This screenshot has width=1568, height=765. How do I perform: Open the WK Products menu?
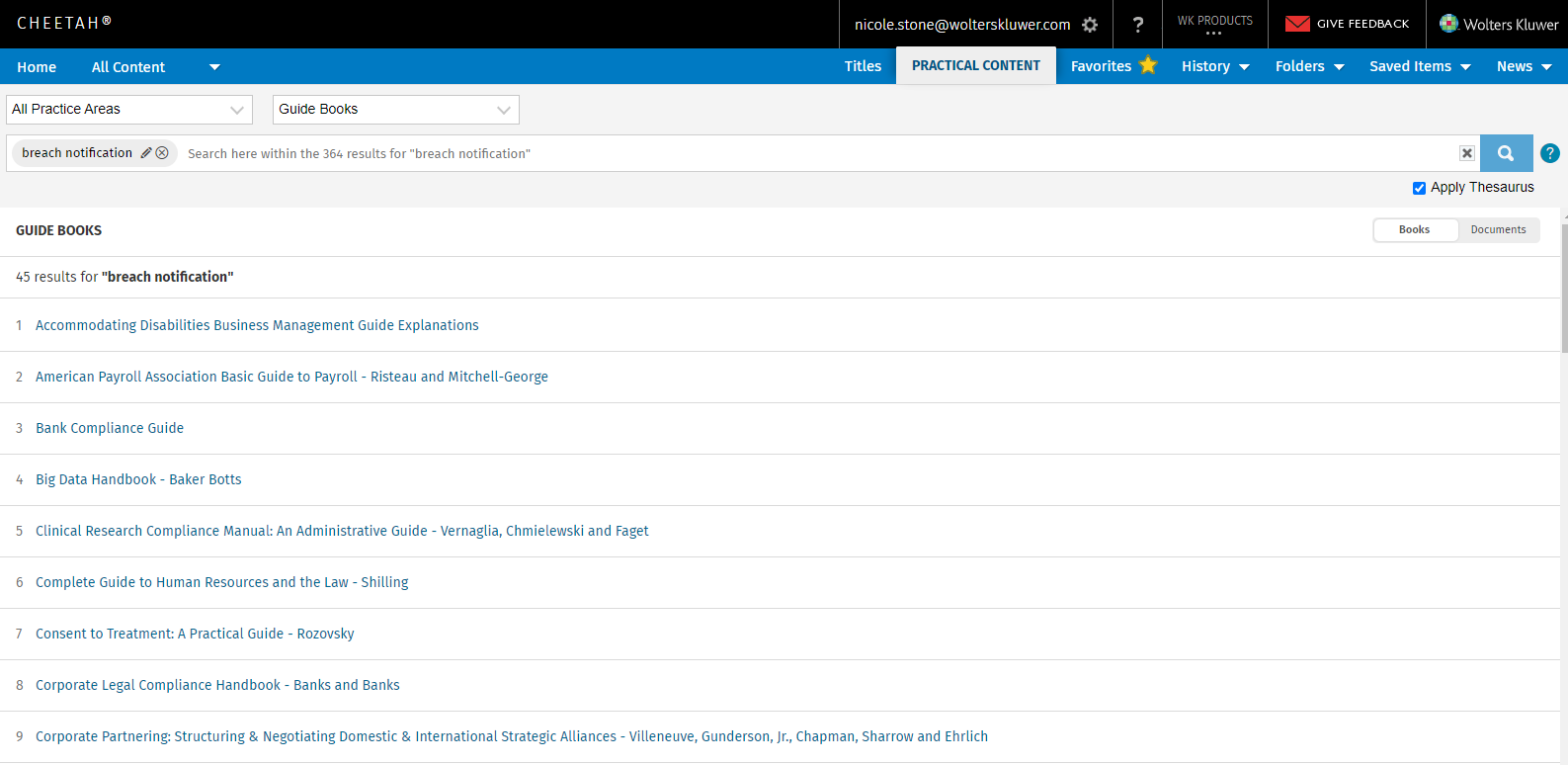(x=1214, y=25)
